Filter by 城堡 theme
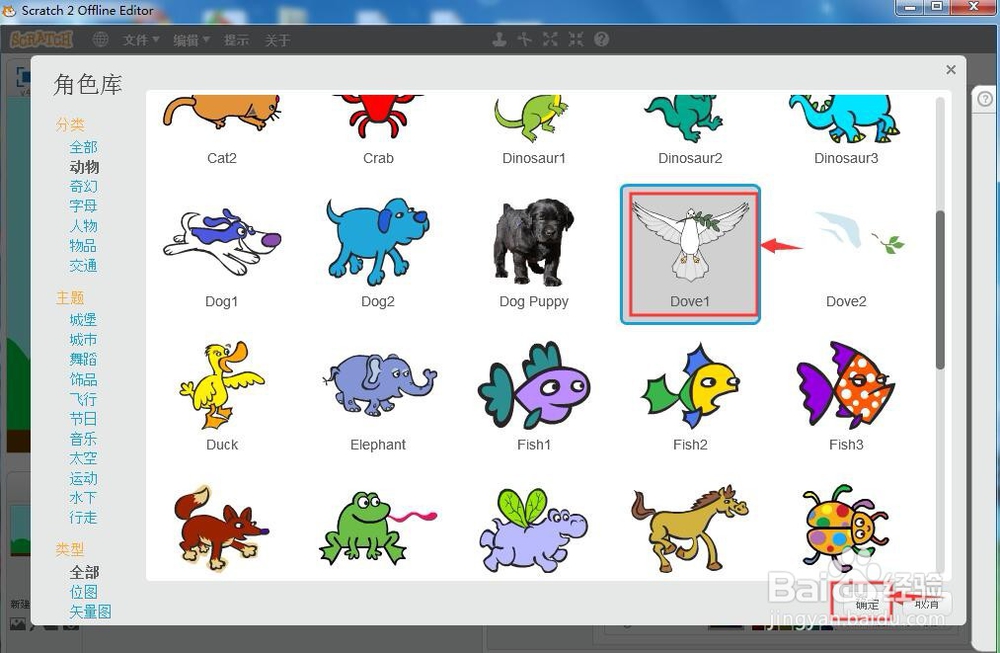The image size is (1000, 653). pos(84,320)
